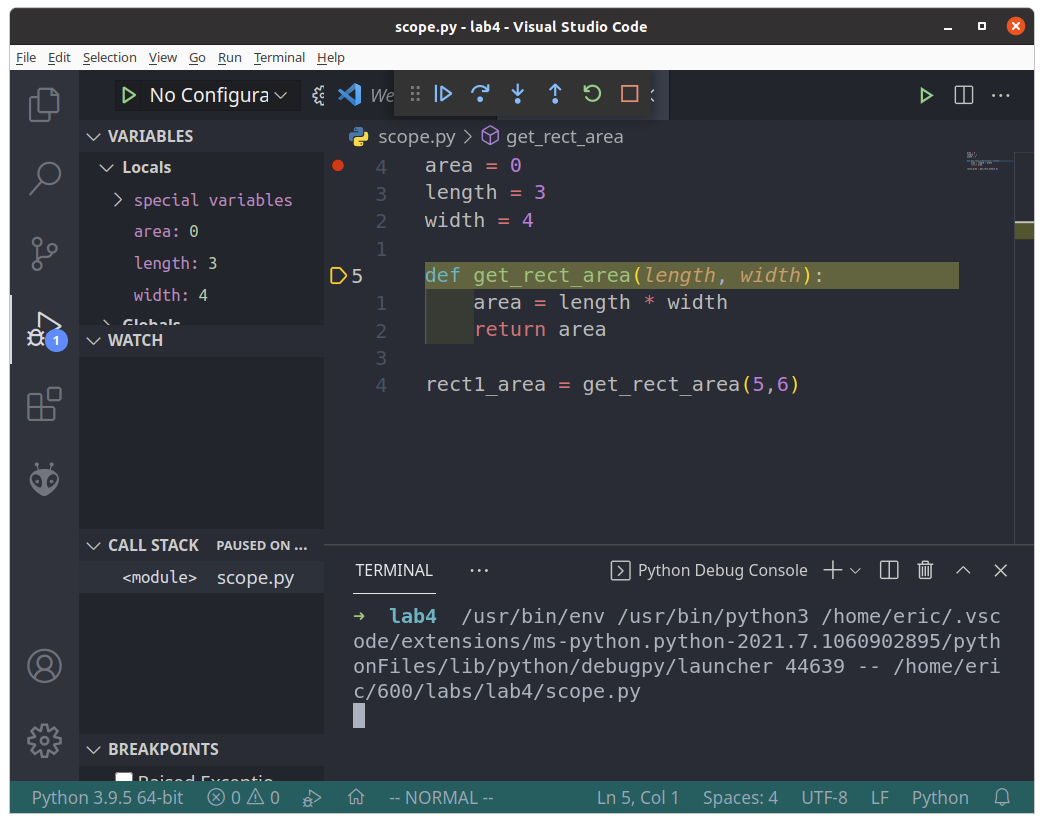Open the PlatformIO alien icon
This screenshot has width=1044, height=823.
[44, 479]
